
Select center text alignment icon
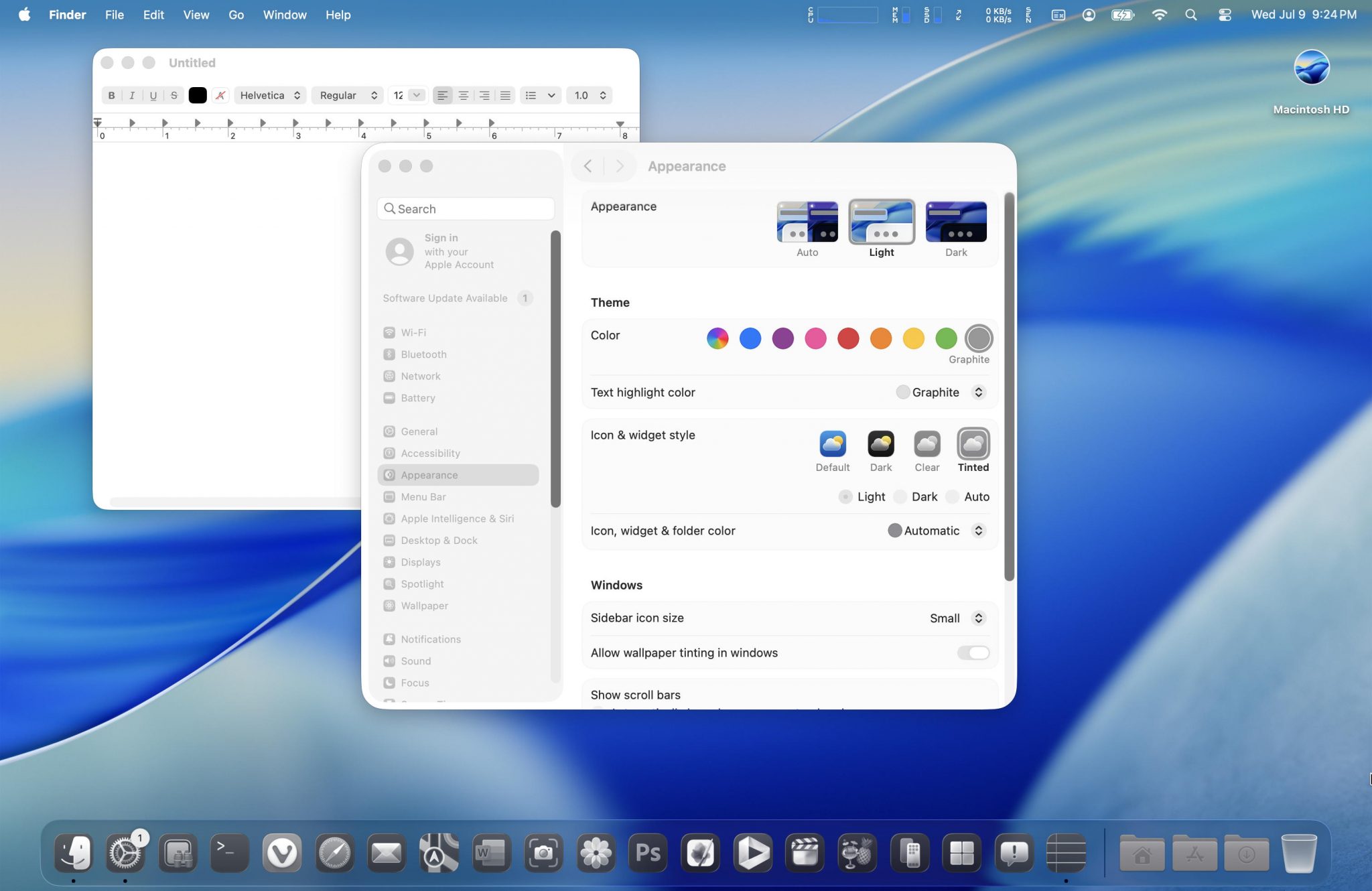point(463,95)
